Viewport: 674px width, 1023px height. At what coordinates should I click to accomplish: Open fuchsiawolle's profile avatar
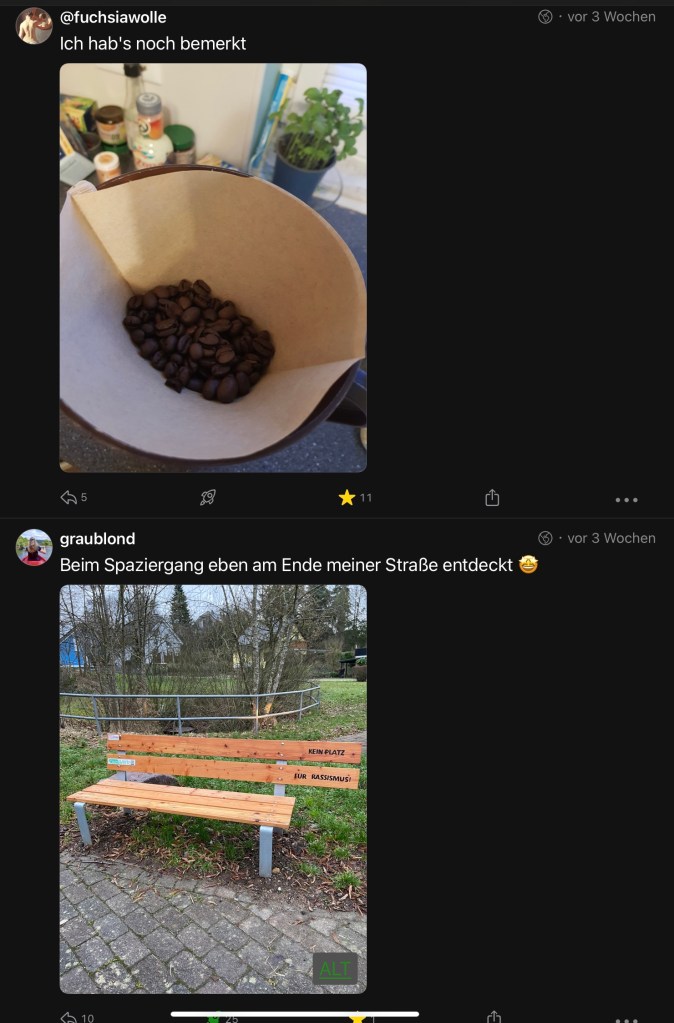pos(34,26)
